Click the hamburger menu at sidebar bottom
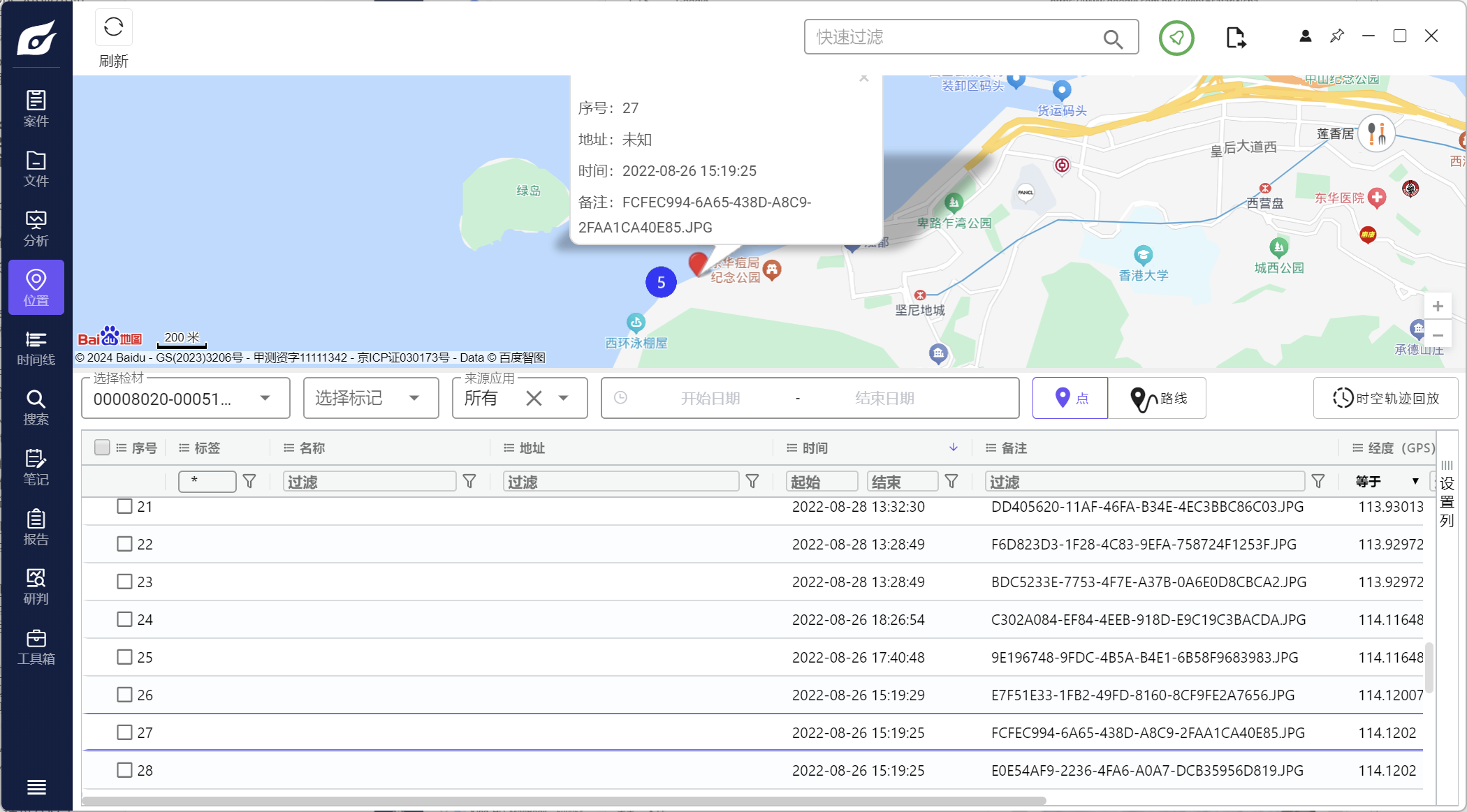1467x812 pixels. point(36,787)
